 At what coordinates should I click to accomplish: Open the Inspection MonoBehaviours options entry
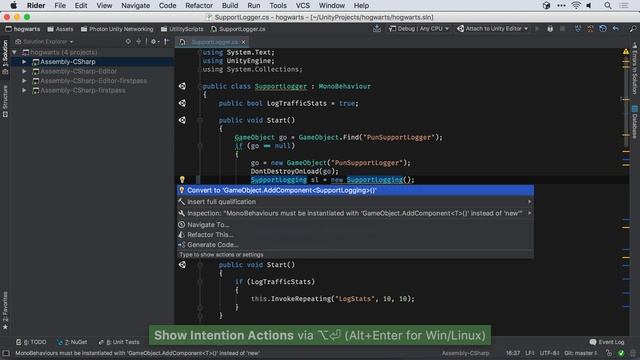click(x=355, y=213)
